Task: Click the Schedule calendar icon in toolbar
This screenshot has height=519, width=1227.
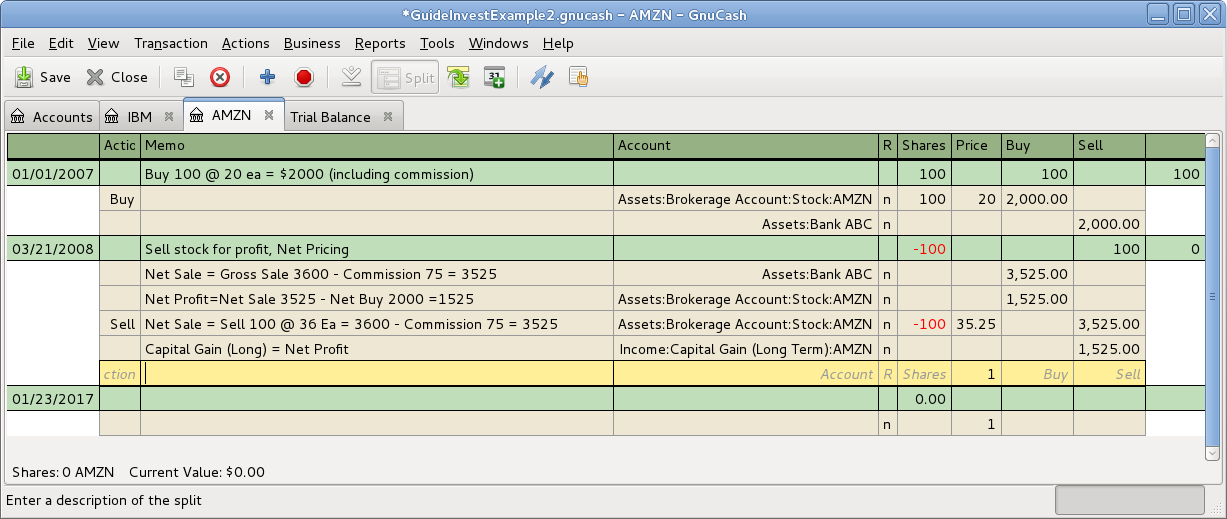Action: coord(494,77)
